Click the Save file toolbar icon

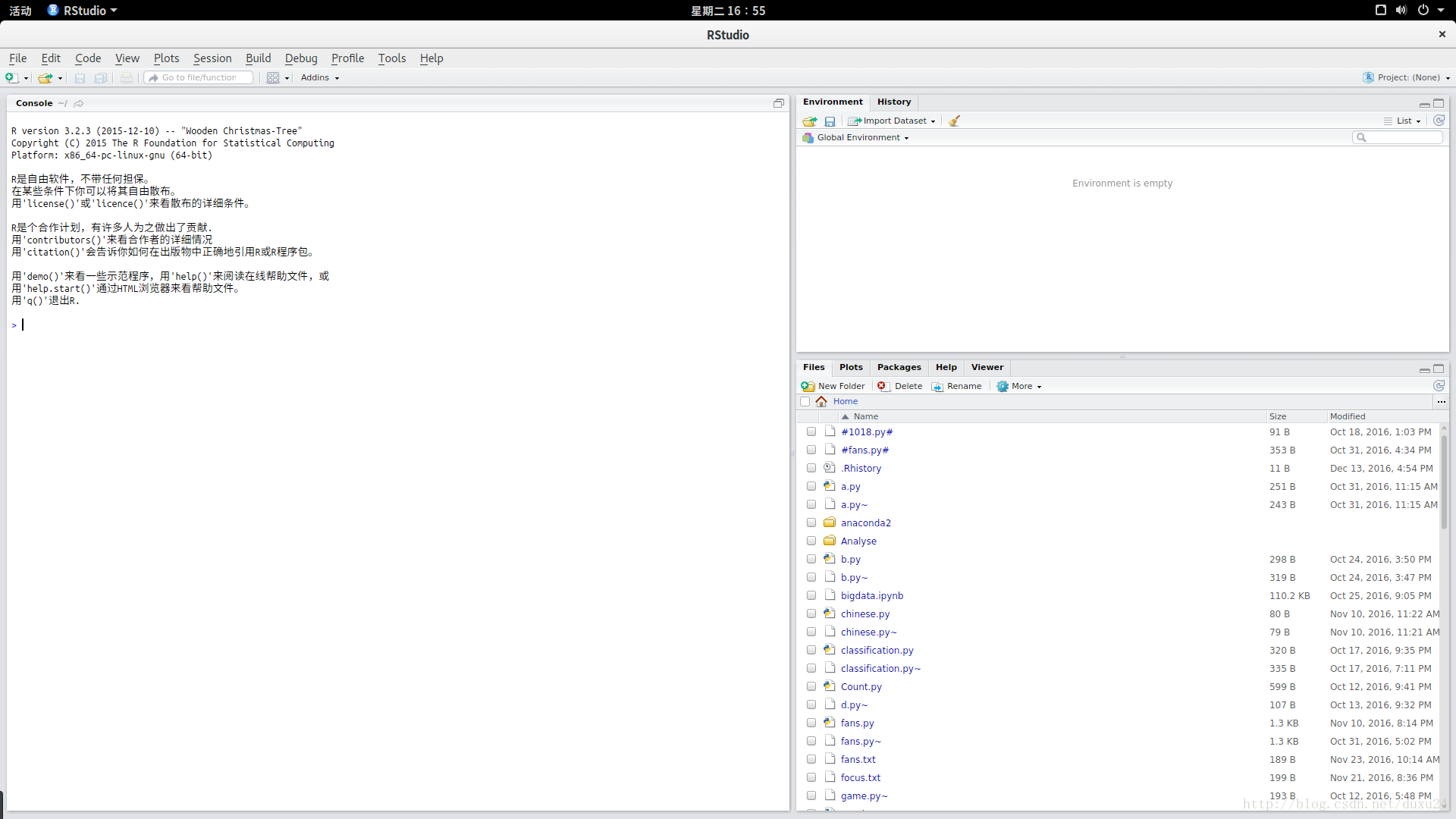pos(80,77)
